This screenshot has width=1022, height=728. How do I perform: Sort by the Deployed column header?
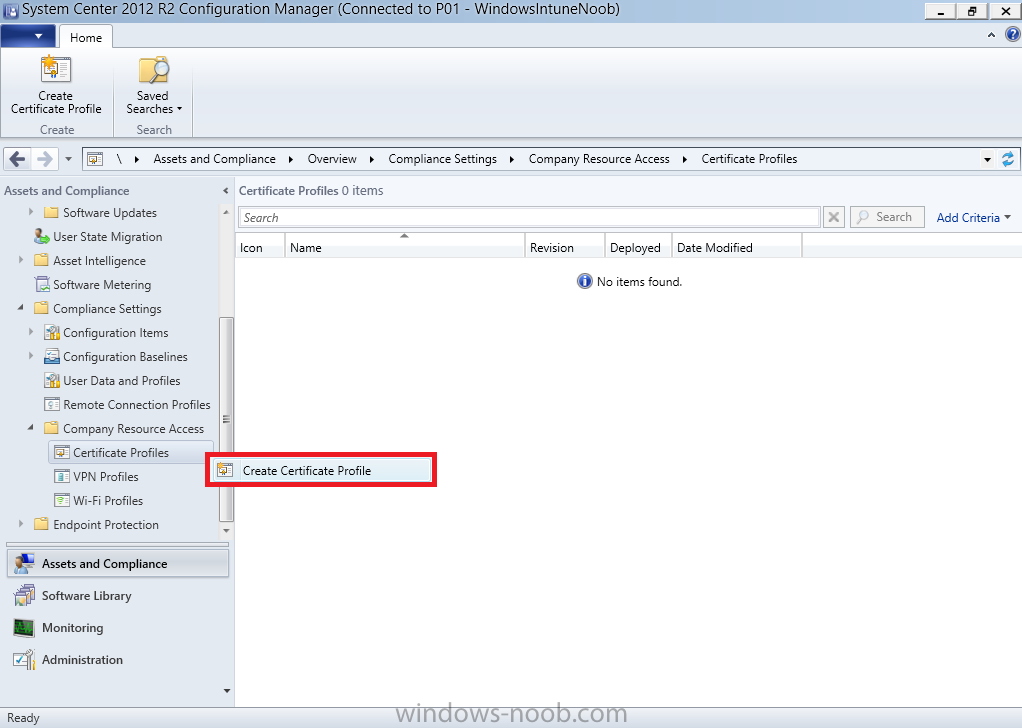click(x=638, y=248)
